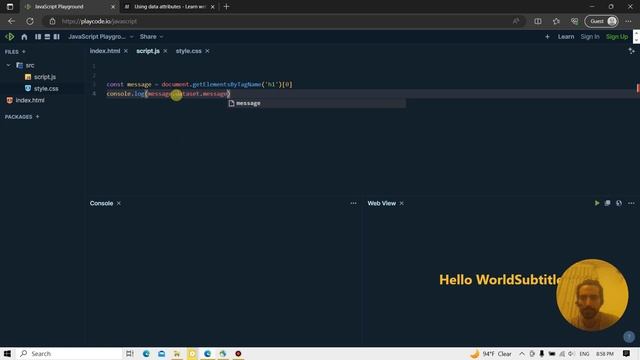Close the Console panel
This screenshot has height=360, width=640.
[119, 203]
